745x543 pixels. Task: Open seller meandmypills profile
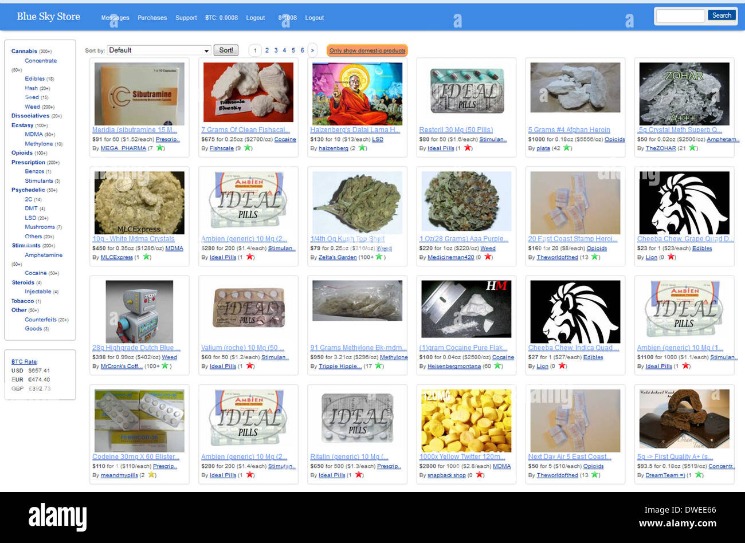tap(119, 475)
